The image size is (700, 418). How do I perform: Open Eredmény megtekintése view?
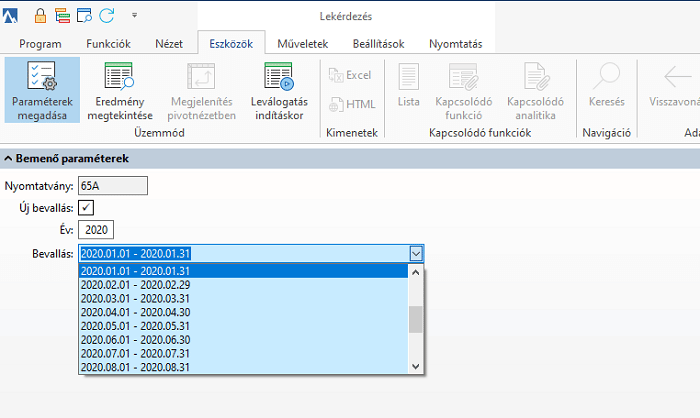[x=120, y=90]
